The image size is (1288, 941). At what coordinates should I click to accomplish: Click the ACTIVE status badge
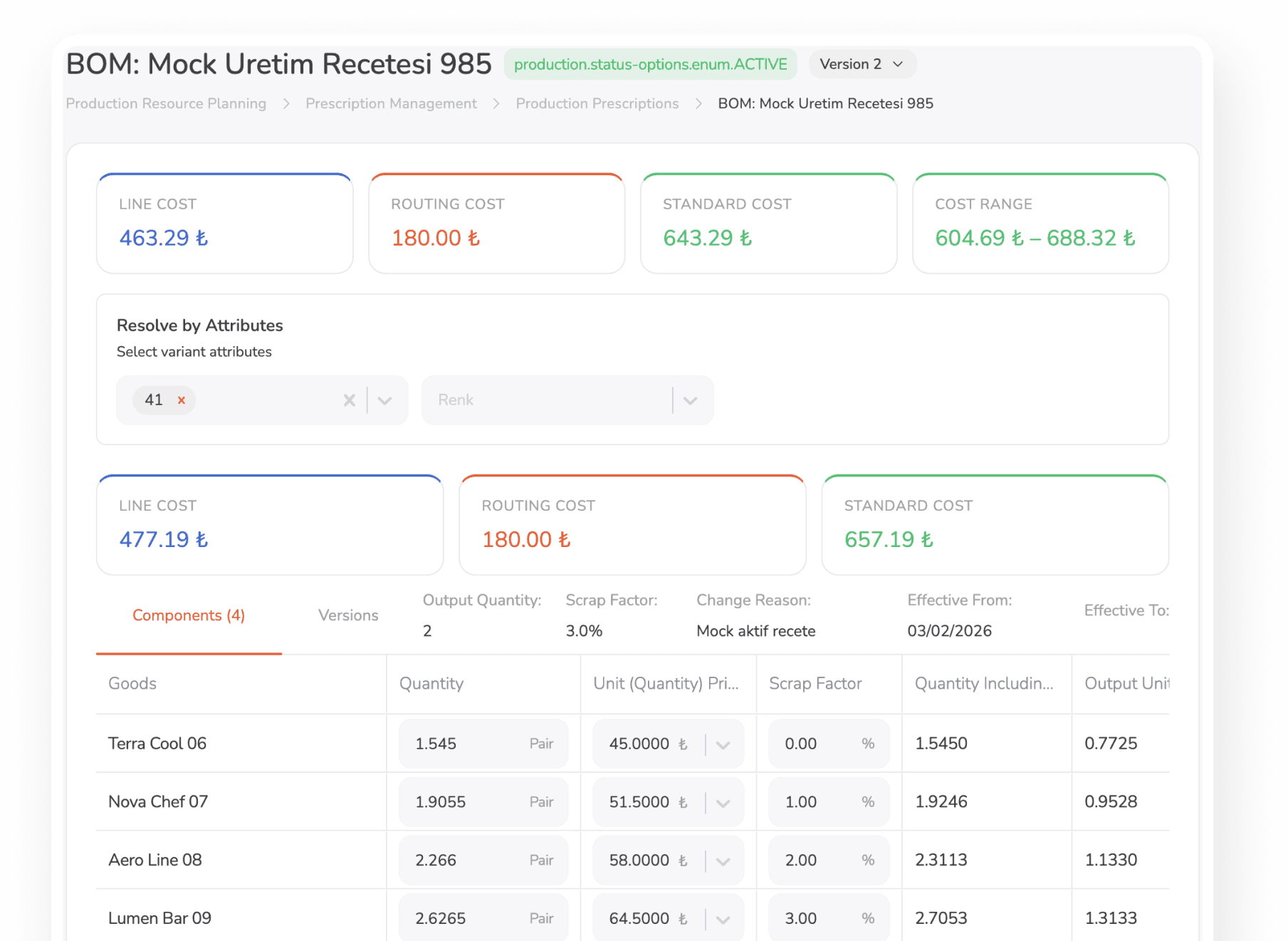(651, 64)
